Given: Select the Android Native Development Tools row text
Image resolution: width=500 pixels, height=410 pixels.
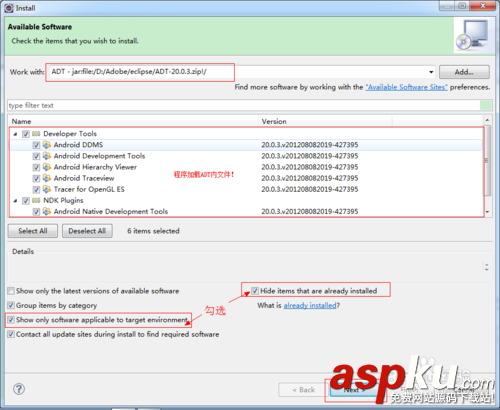Looking at the screenshot, I should 111,211.
